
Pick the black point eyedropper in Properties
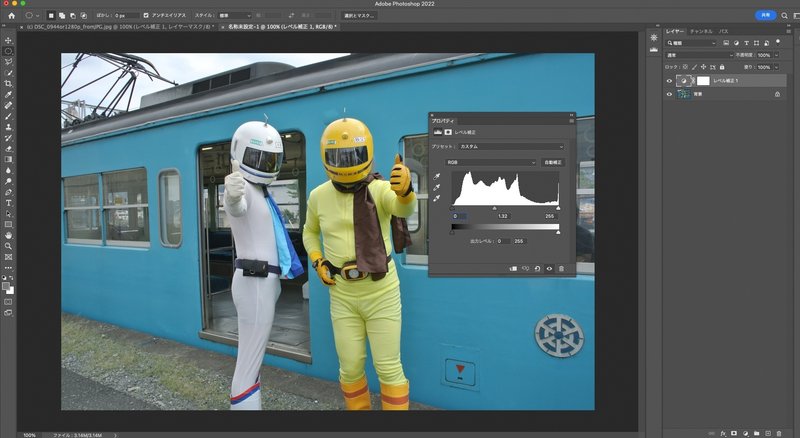(x=436, y=177)
